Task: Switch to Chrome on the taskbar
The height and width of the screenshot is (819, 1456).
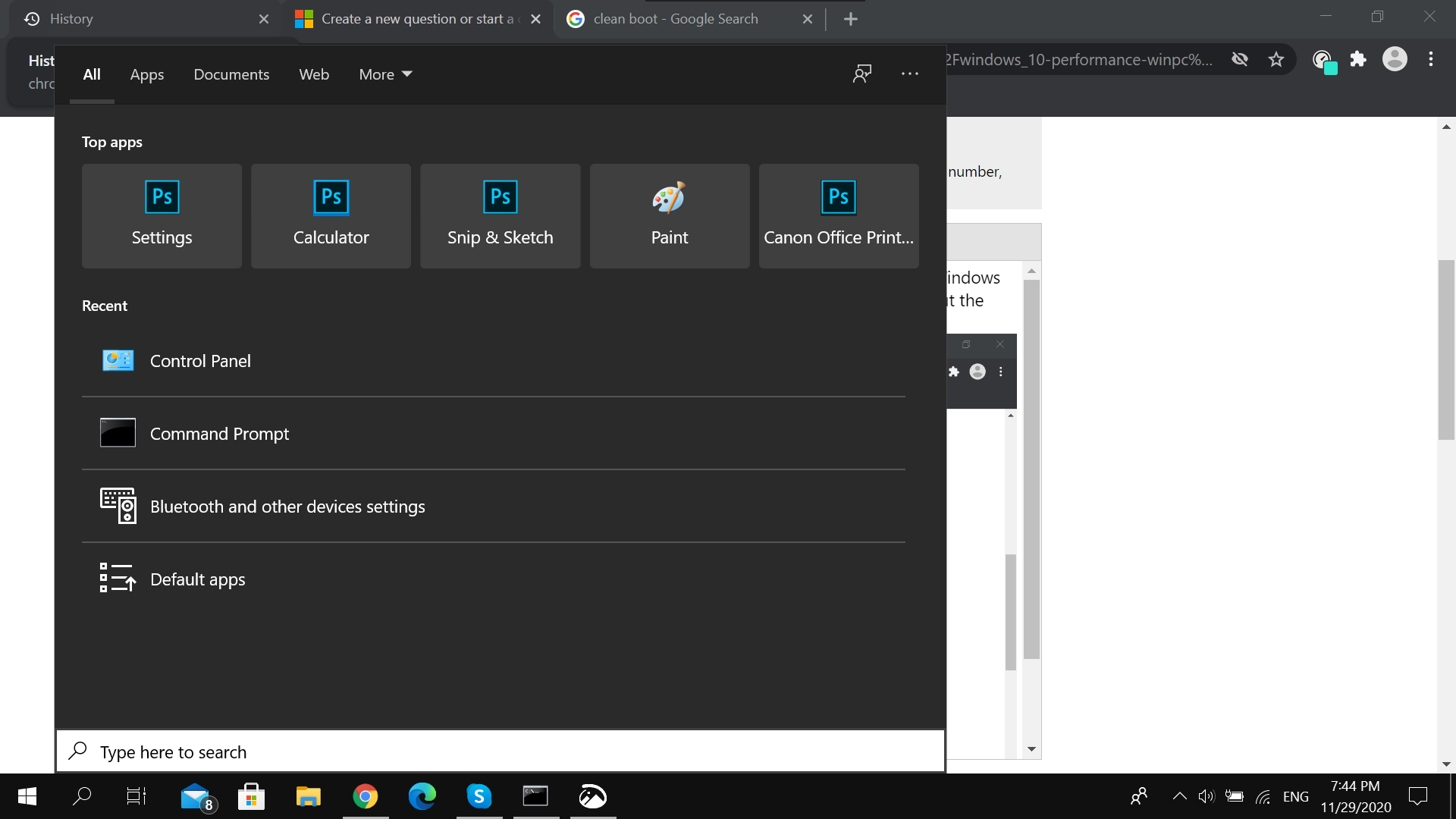Action: click(x=366, y=796)
